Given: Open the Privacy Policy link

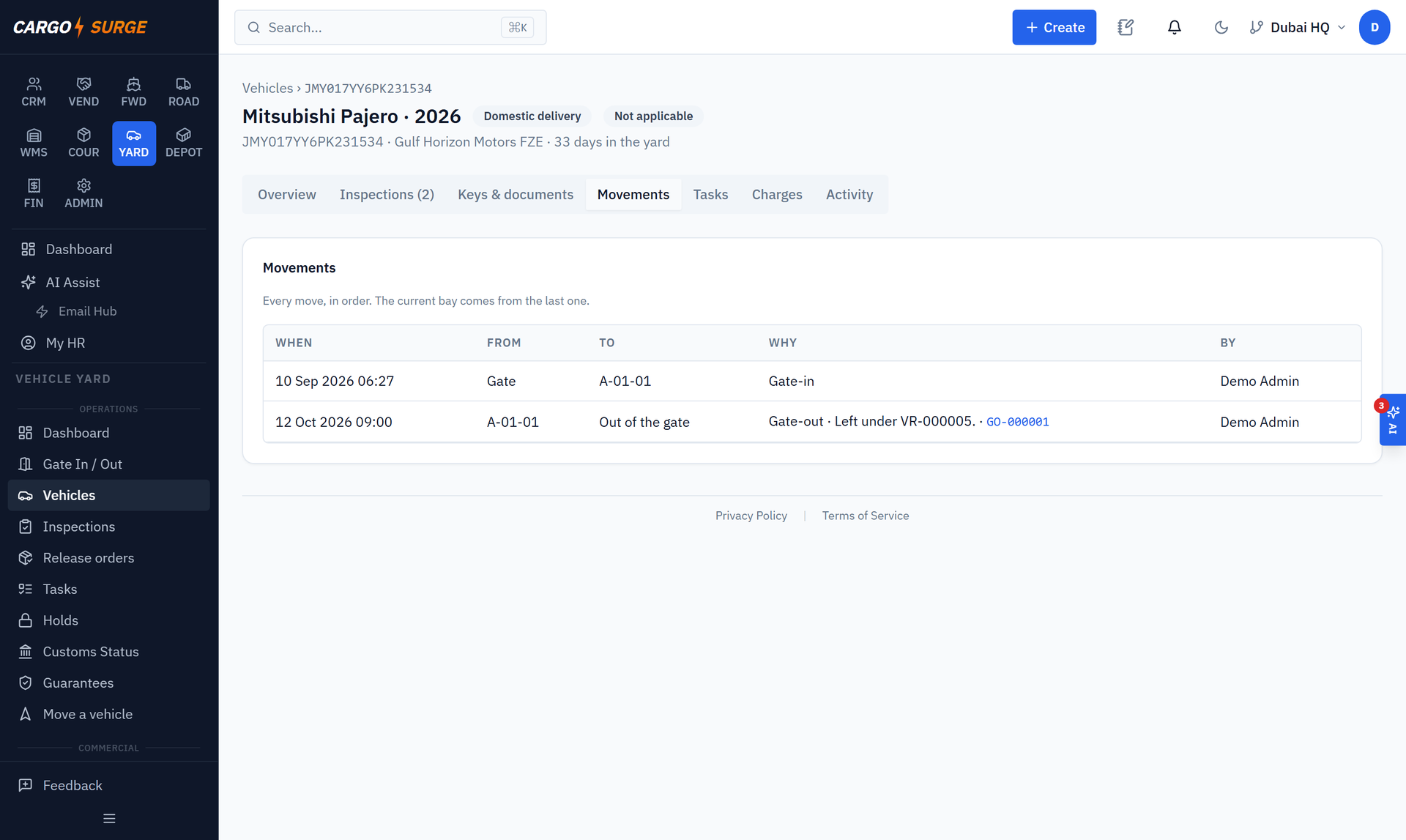Looking at the screenshot, I should [751, 516].
